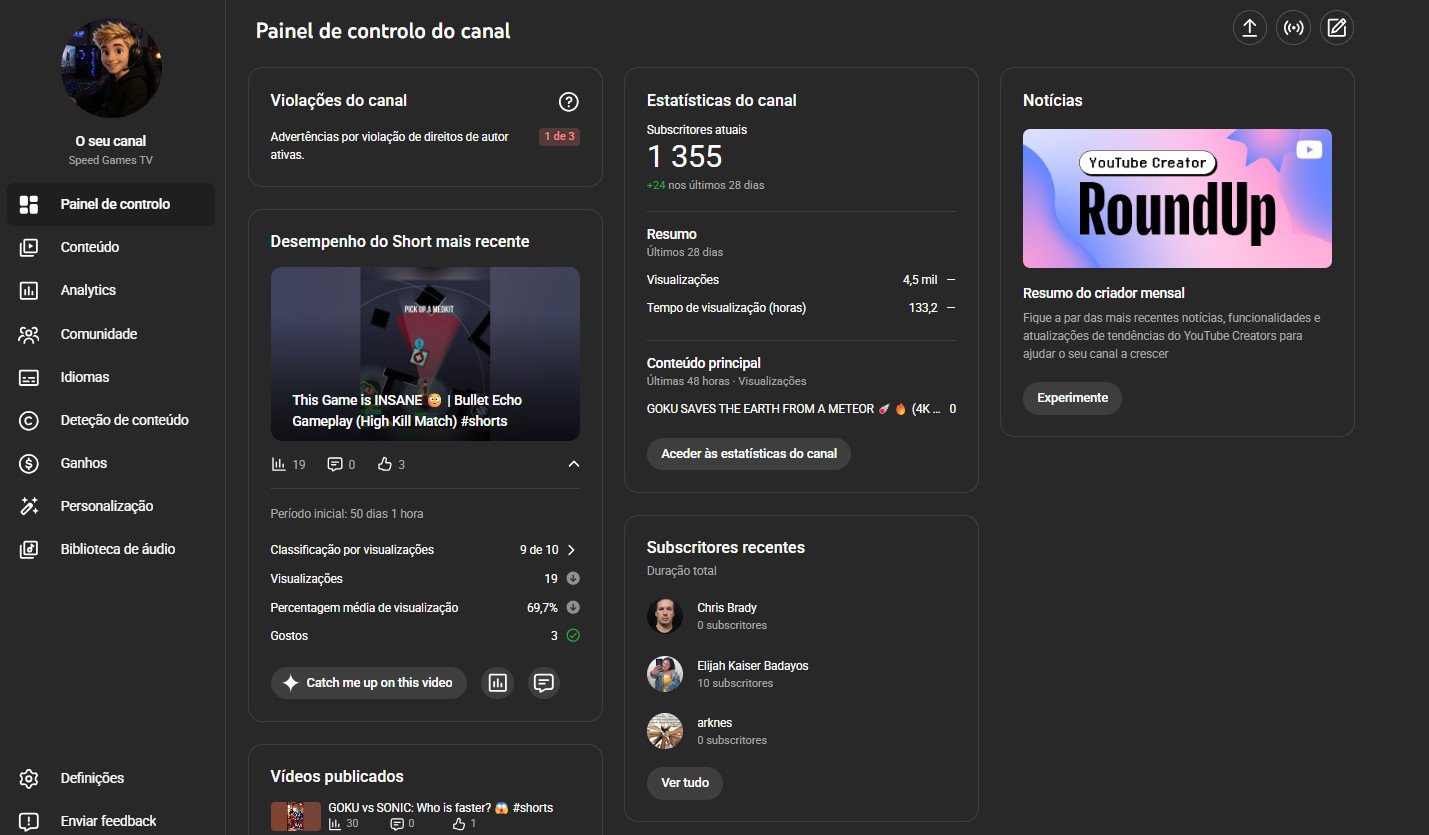Click the Experimente button
Screen dimensions: 1429x835
pyautogui.click(x=1072, y=398)
